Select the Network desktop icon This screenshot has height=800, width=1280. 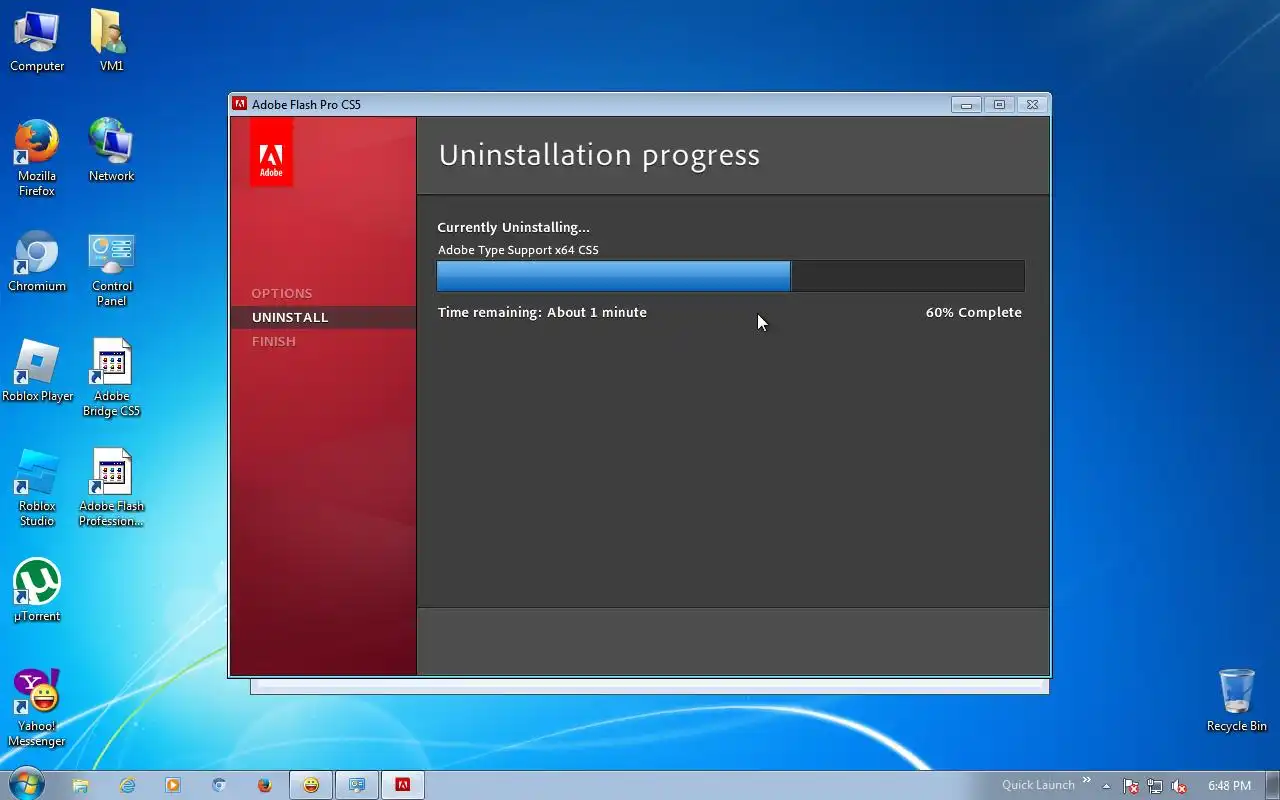click(111, 151)
